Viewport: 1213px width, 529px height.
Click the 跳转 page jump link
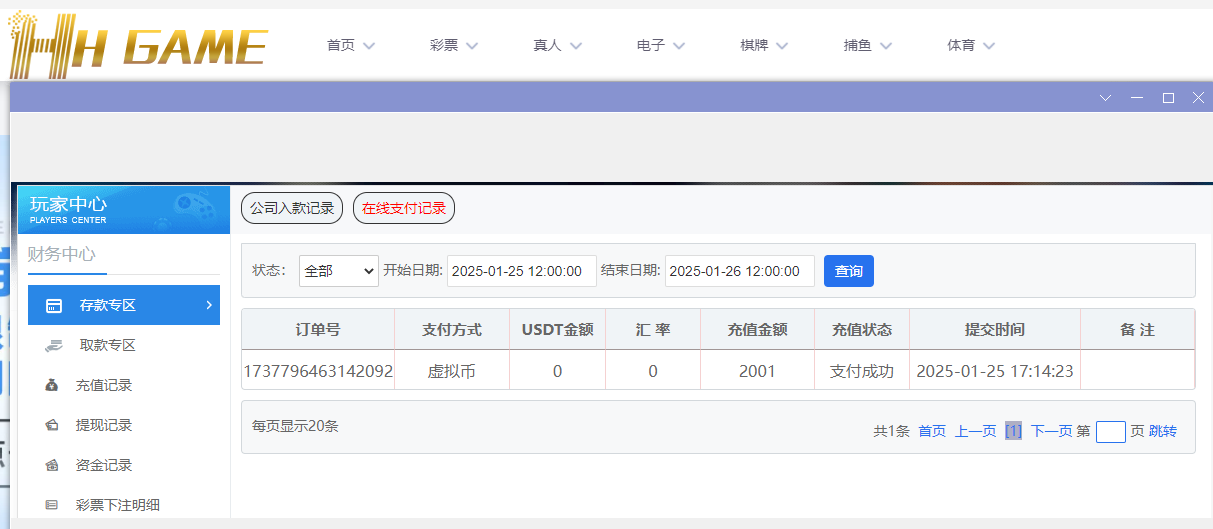click(x=1163, y=431)
